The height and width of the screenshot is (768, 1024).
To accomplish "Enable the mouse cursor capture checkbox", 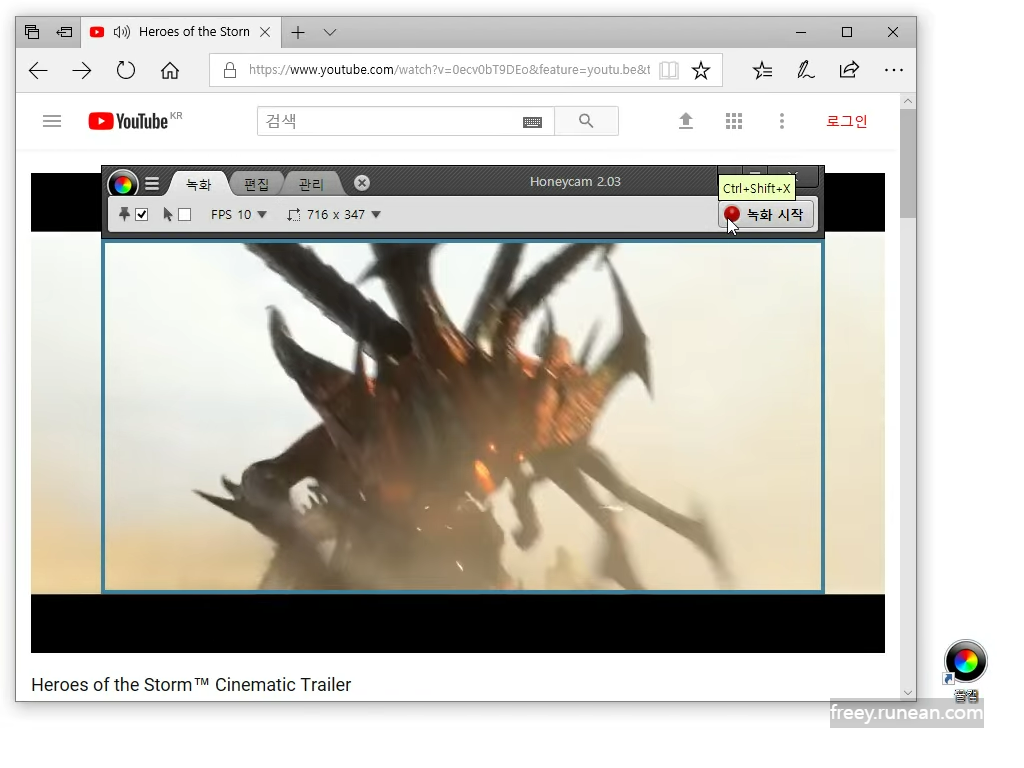I will [185, 214].
